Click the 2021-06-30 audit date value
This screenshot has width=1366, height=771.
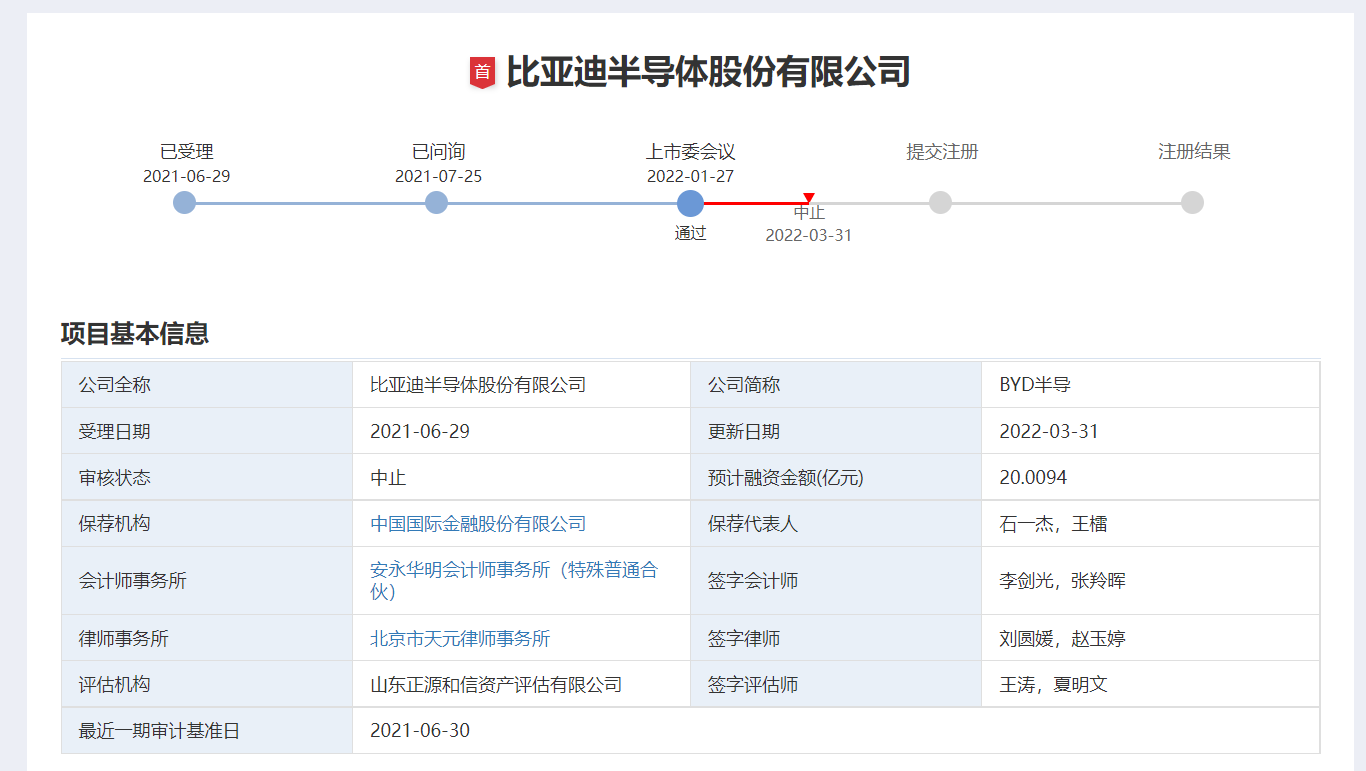[x=420, y=731]
